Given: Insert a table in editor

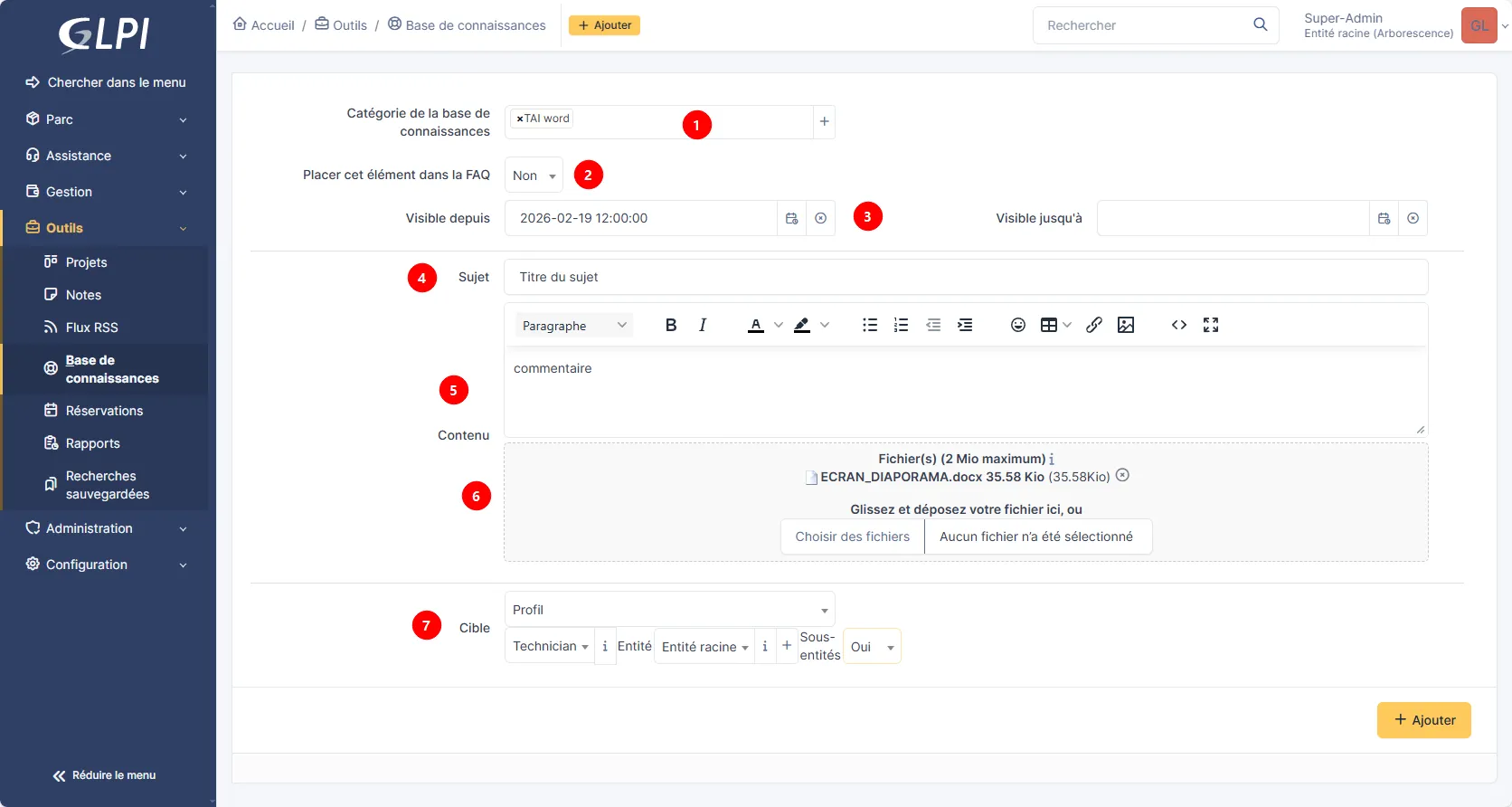Looking at the screenshot, I should tap(1049, 325).
